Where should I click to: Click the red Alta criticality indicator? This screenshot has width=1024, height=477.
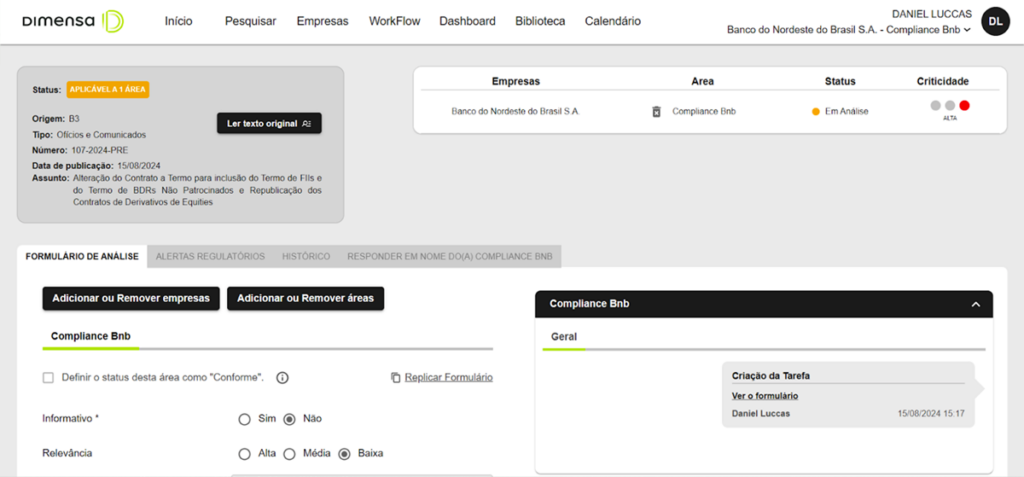964,105
